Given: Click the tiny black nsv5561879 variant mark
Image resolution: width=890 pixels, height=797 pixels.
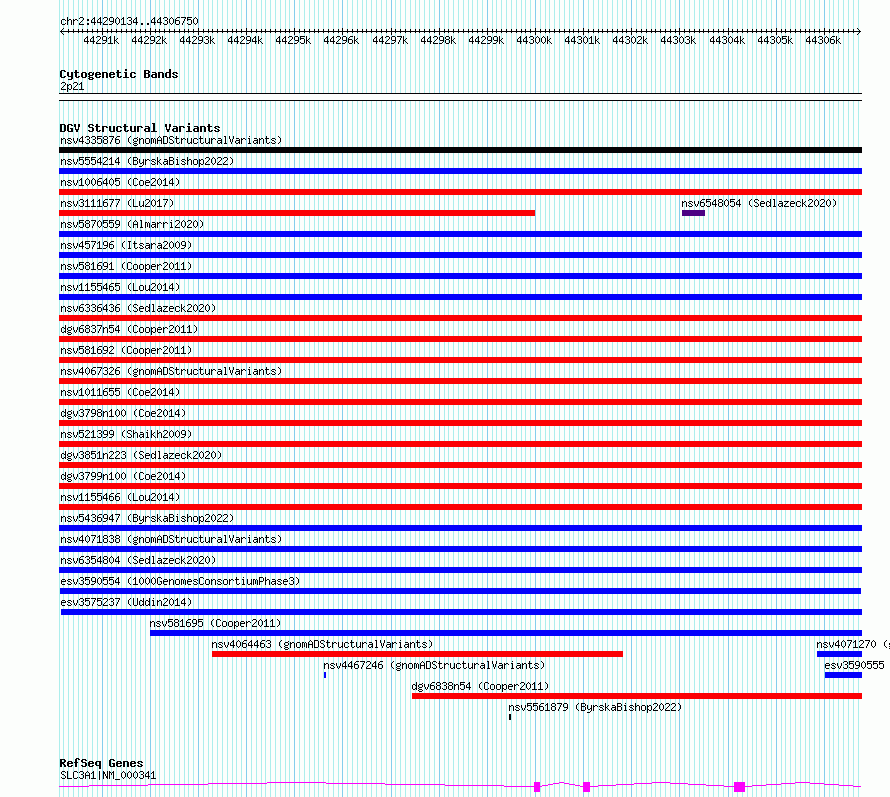Looking at the screenshot, I should click(x=510, y=716).
